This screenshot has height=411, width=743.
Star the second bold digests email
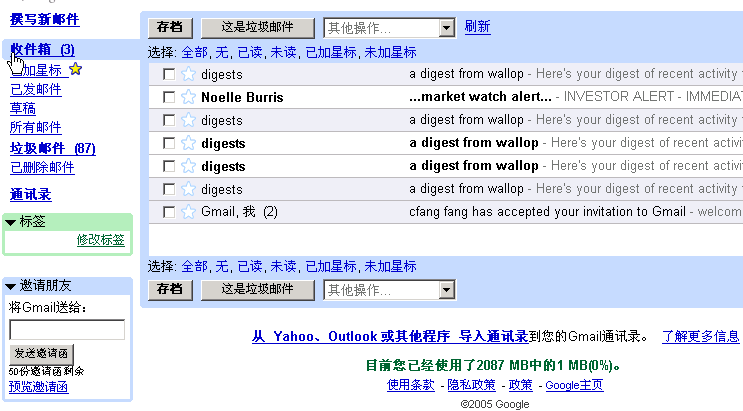[188, 166]
